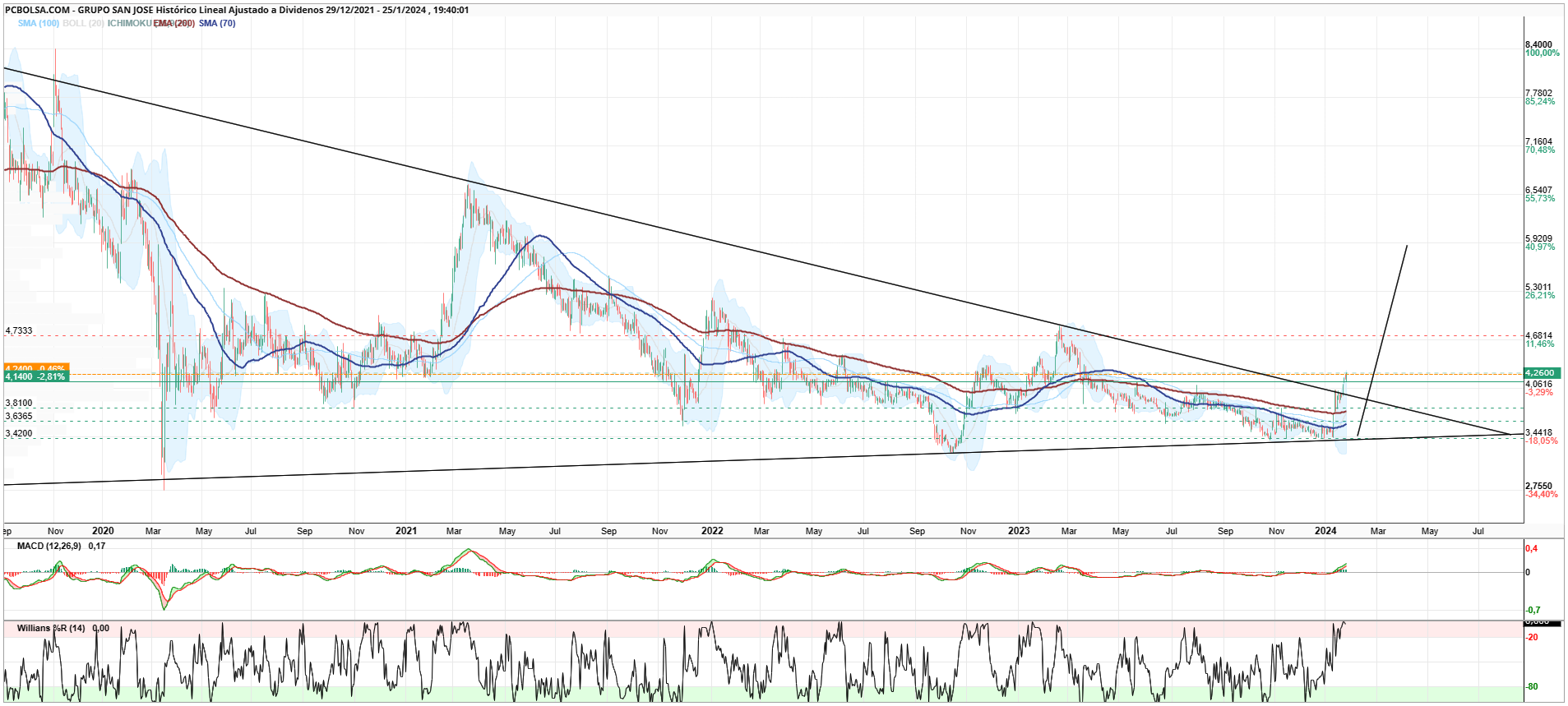Click the '70,48%' percentage label
Image resolution: width=1568 pixels, height=706 pixels.
point(1540,150)
